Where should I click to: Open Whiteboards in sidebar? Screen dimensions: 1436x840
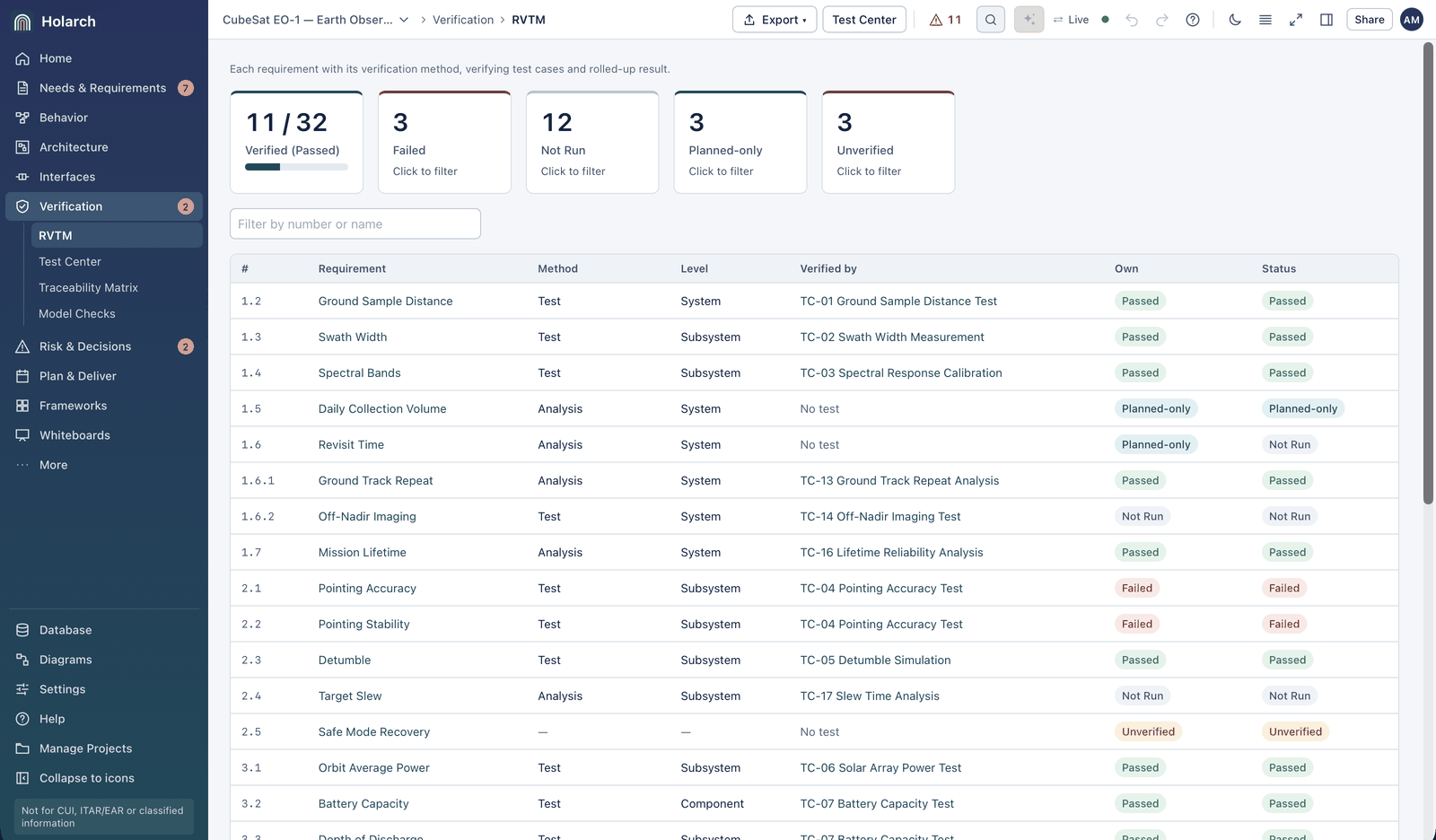click(x=104, y=435)
